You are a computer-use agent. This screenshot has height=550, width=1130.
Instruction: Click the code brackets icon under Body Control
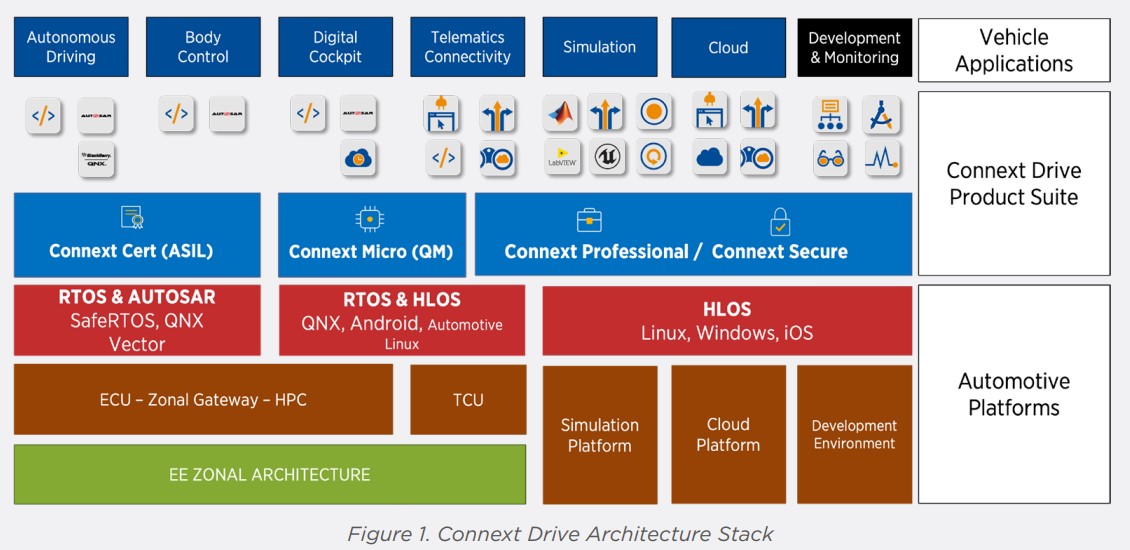(x=177, y=114)
